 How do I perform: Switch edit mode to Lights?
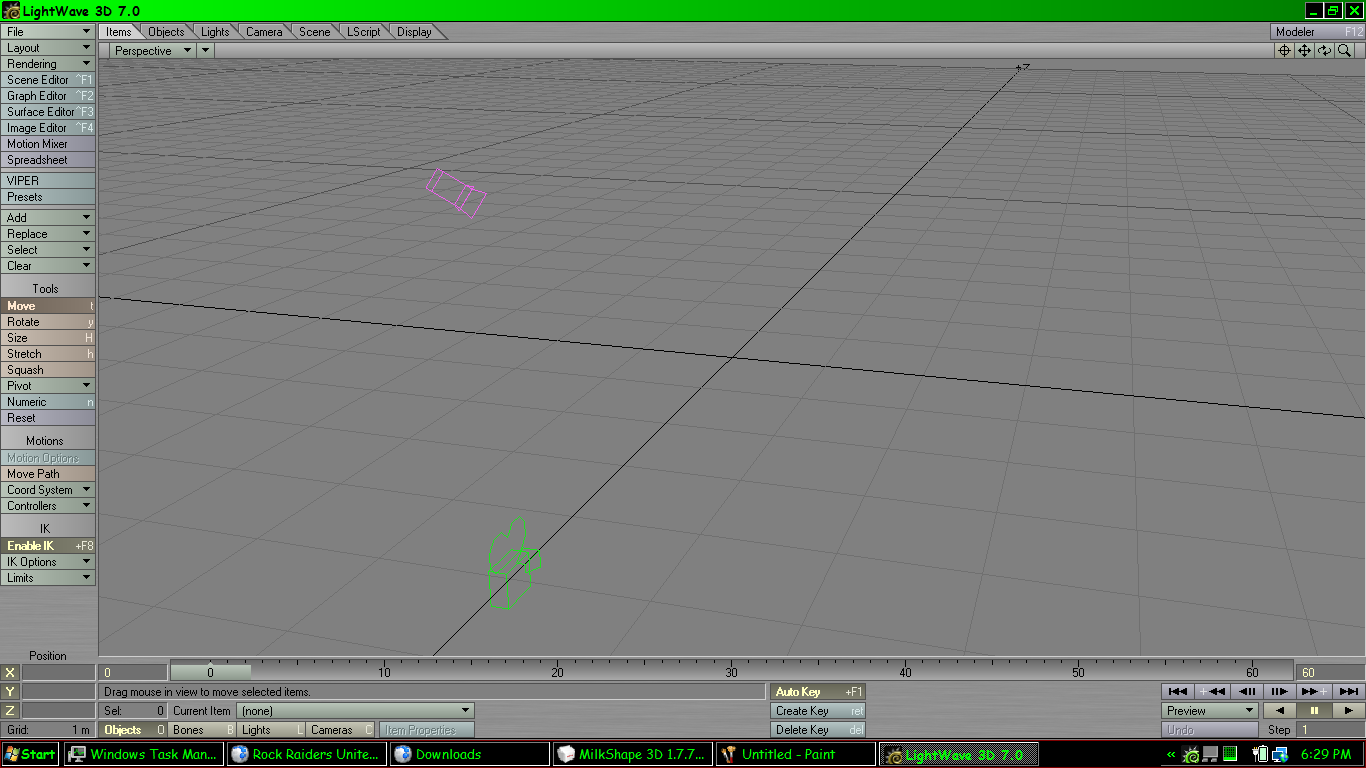[x=271, y=730]
